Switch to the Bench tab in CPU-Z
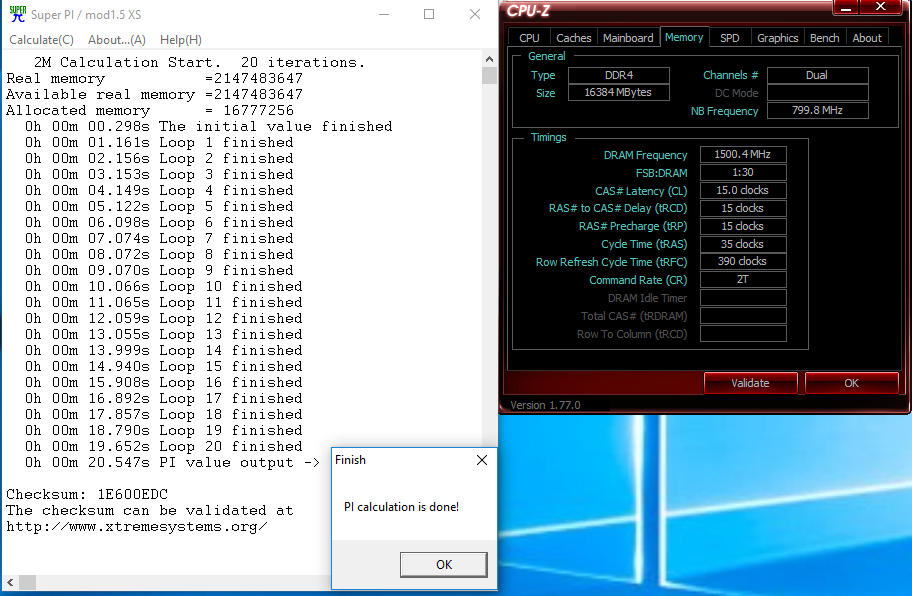The image size is (912, 596). 824,38
